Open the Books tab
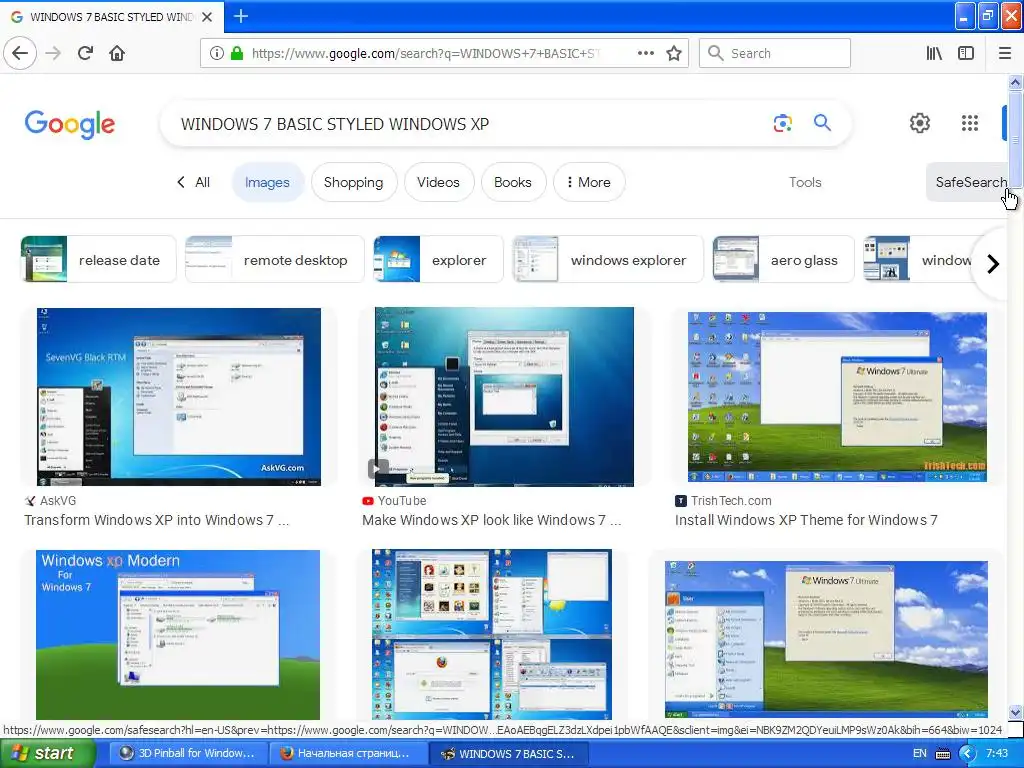Viewport: 1024px width, 768px height. pyautogui.click(x=513, y=182)
